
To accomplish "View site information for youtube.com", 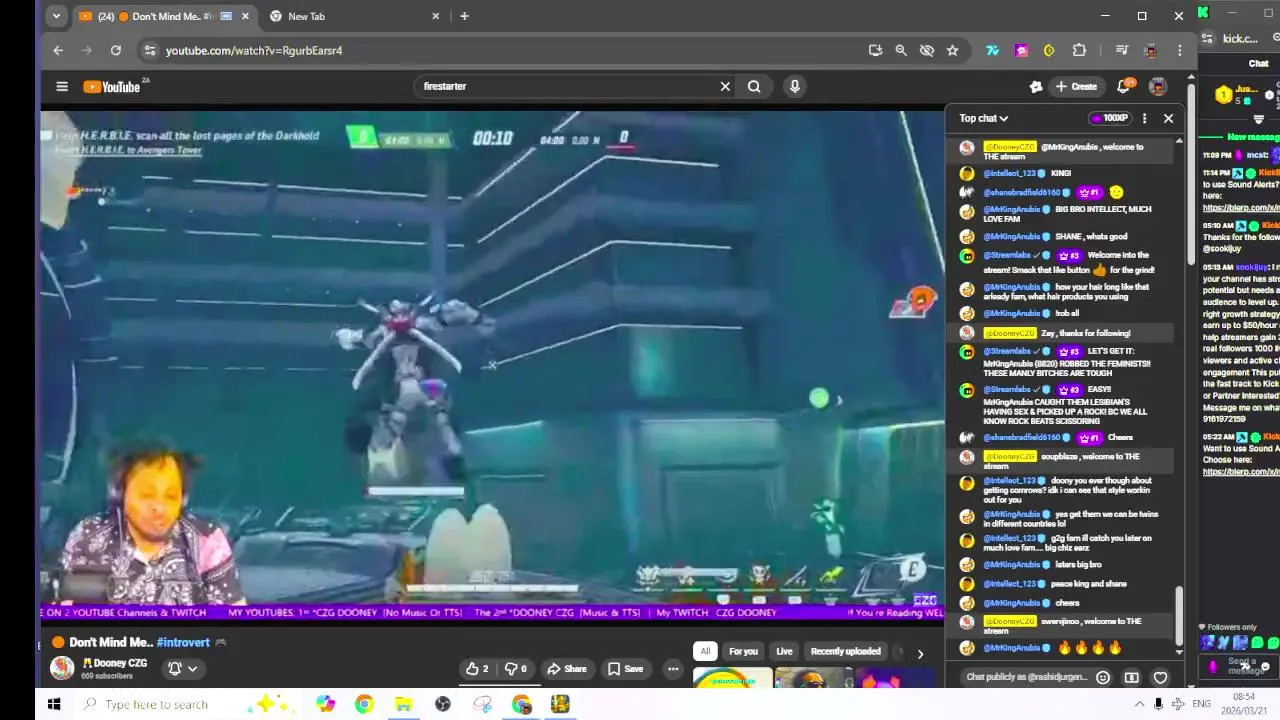I will [149, 50].
